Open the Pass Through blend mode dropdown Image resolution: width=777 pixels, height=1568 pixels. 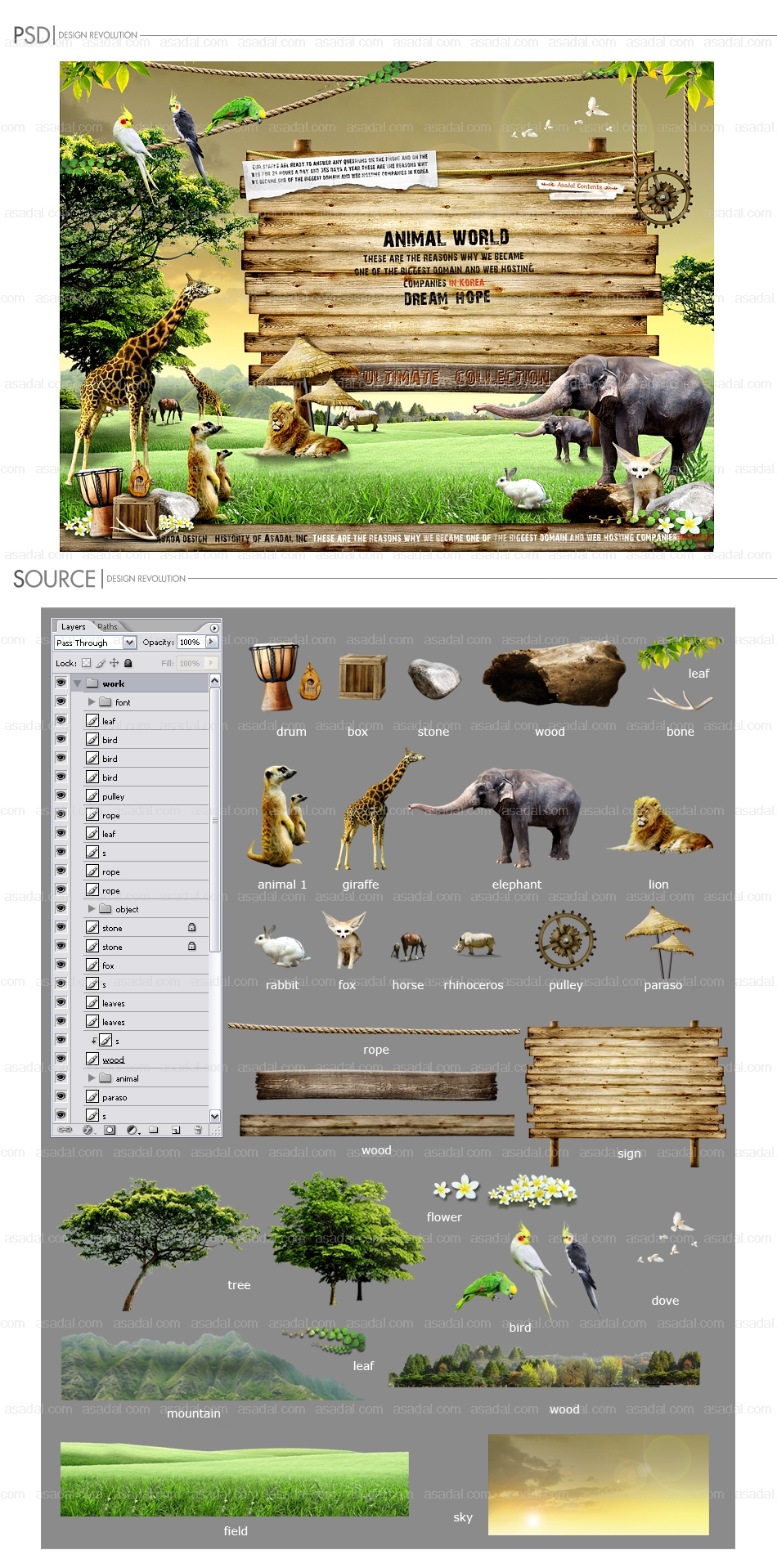pos(129,643)
